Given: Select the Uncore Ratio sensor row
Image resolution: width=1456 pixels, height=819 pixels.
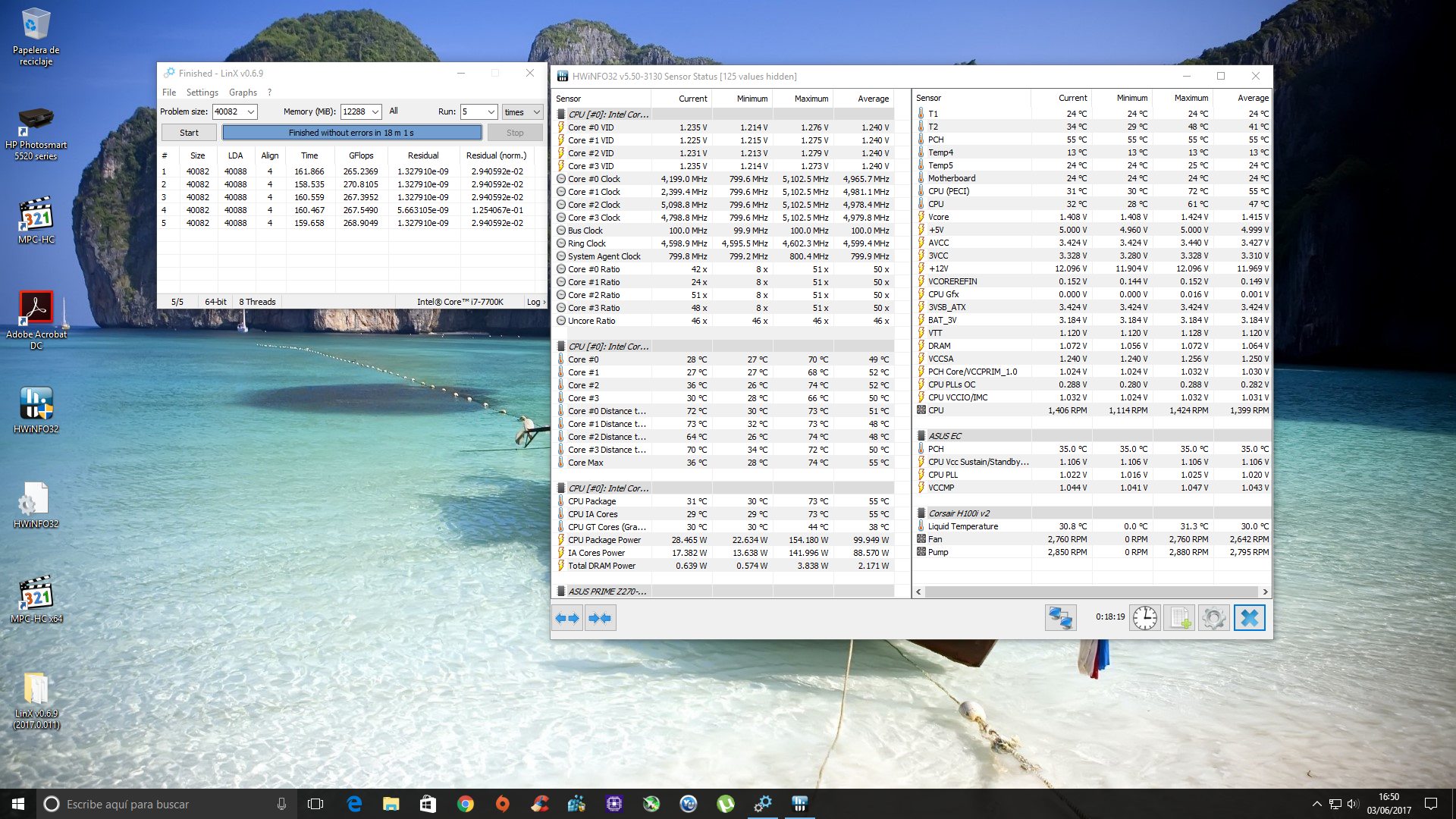Looking at the screenshot, I should coord(724,321).
